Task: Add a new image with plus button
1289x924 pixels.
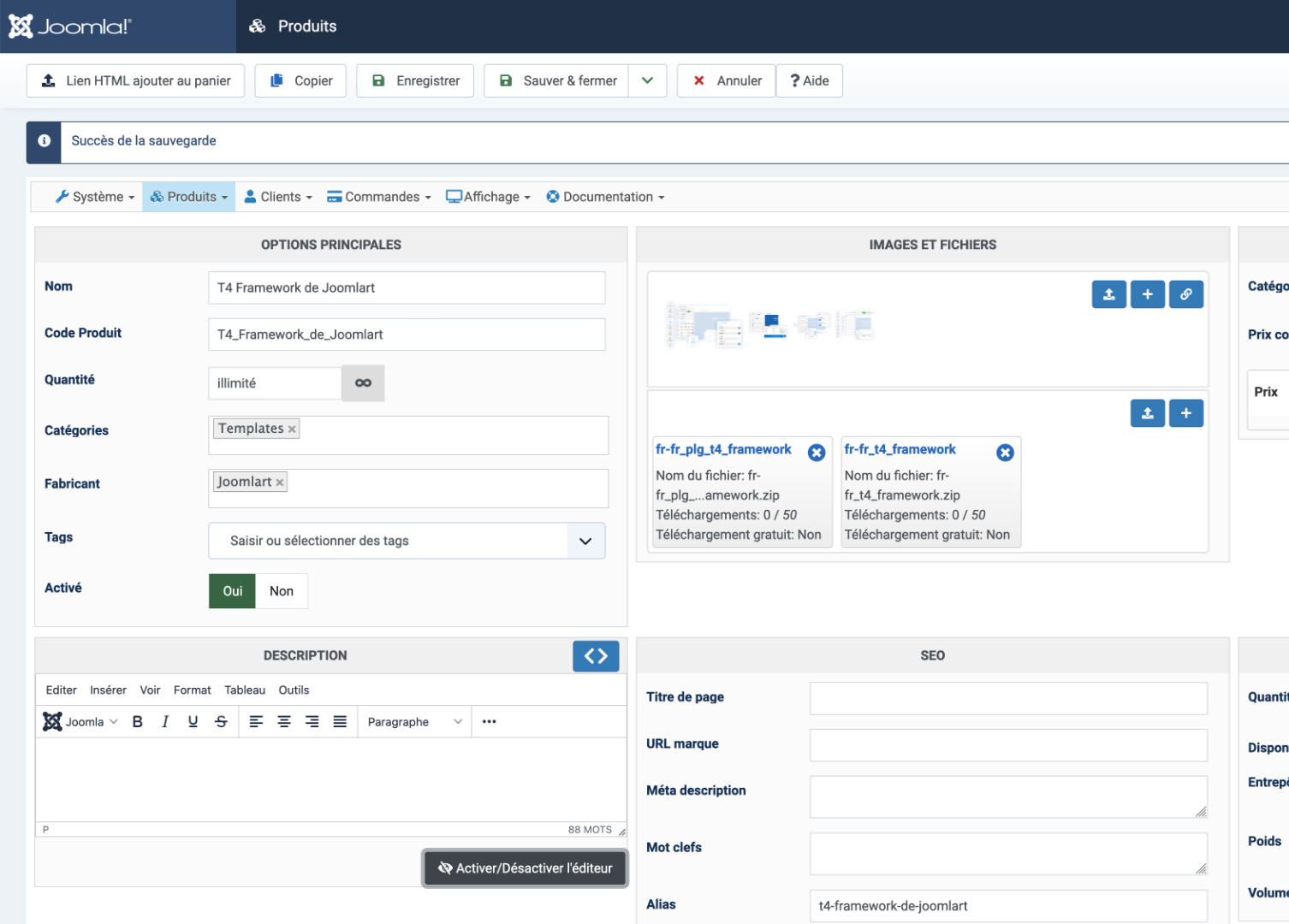Action: coord(1147,294)
